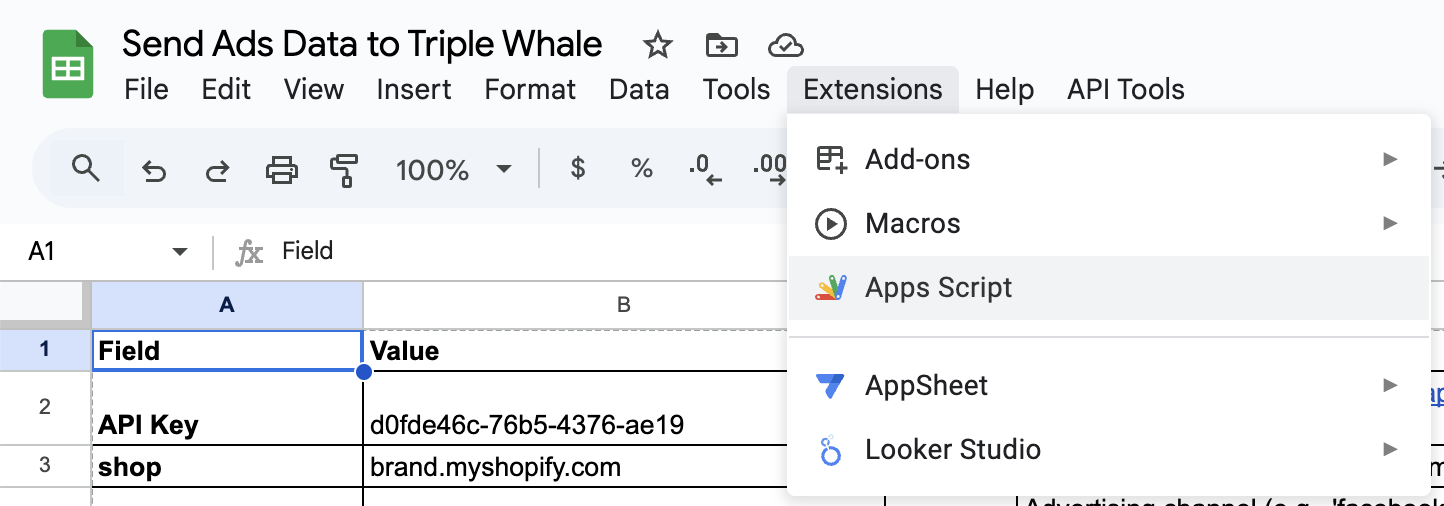This screenshot has width=1444, height=506.
Task: Decrease decimal places icon
Action: click(705, 170)
